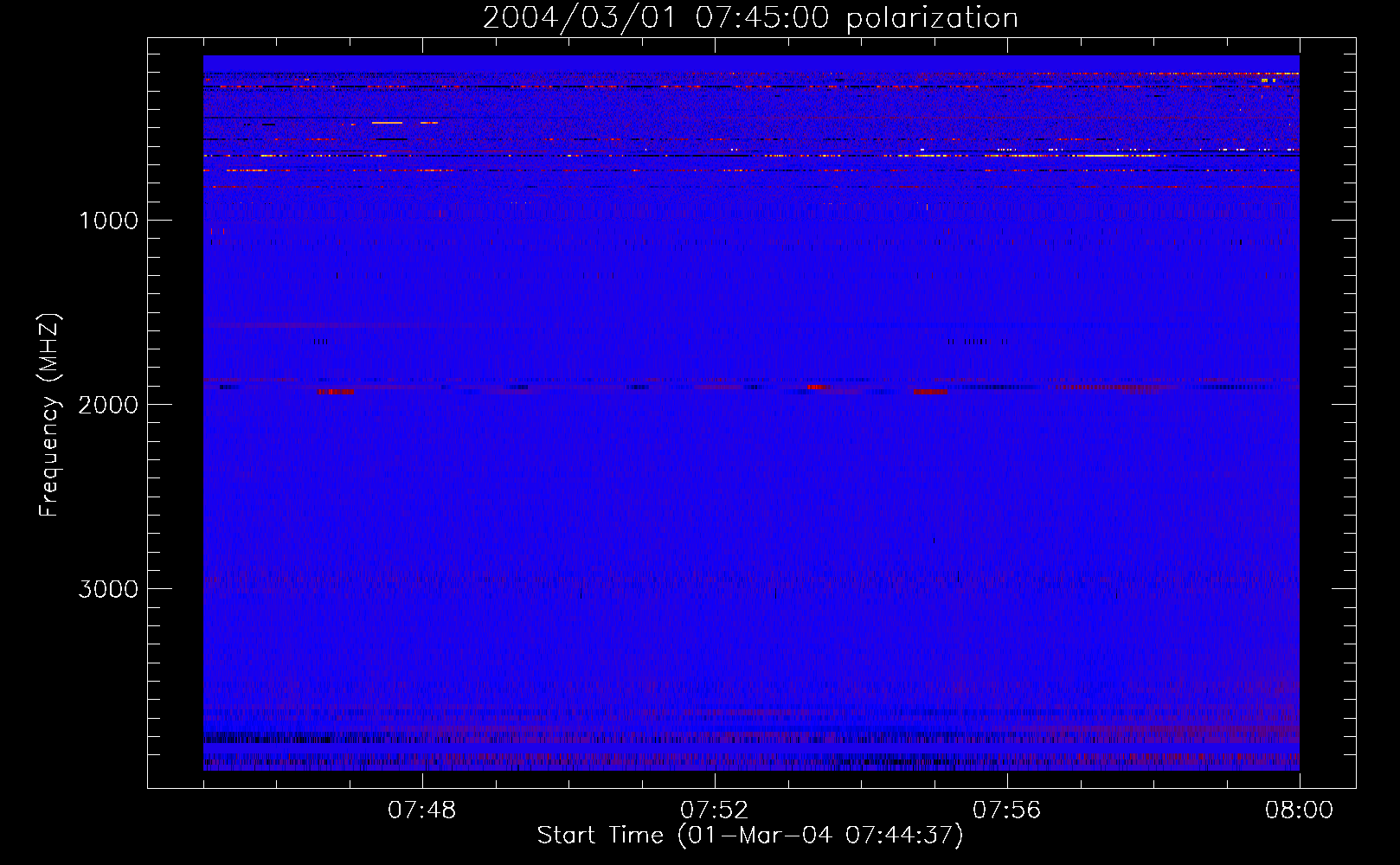Click the 2000 frequency tick label
The image size is (1400, 865).
pos(108,405)
